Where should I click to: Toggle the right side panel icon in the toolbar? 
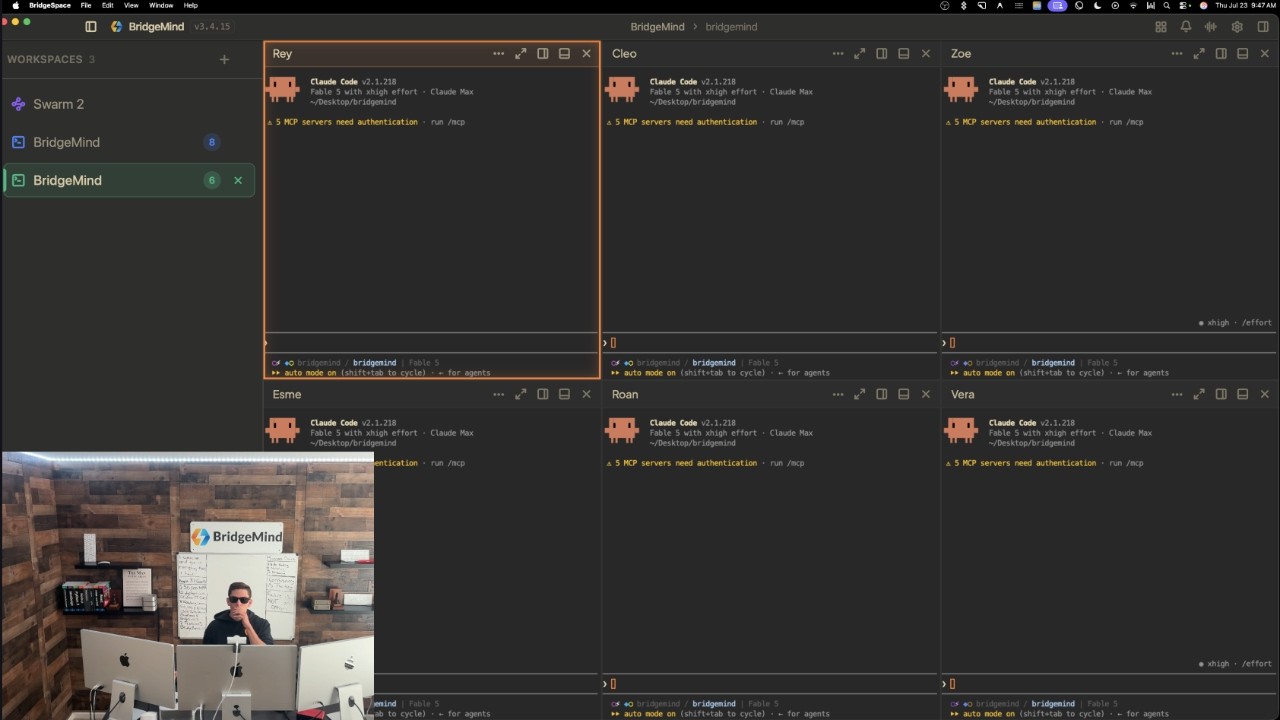pyautogui.click(x=1263, y=27)
